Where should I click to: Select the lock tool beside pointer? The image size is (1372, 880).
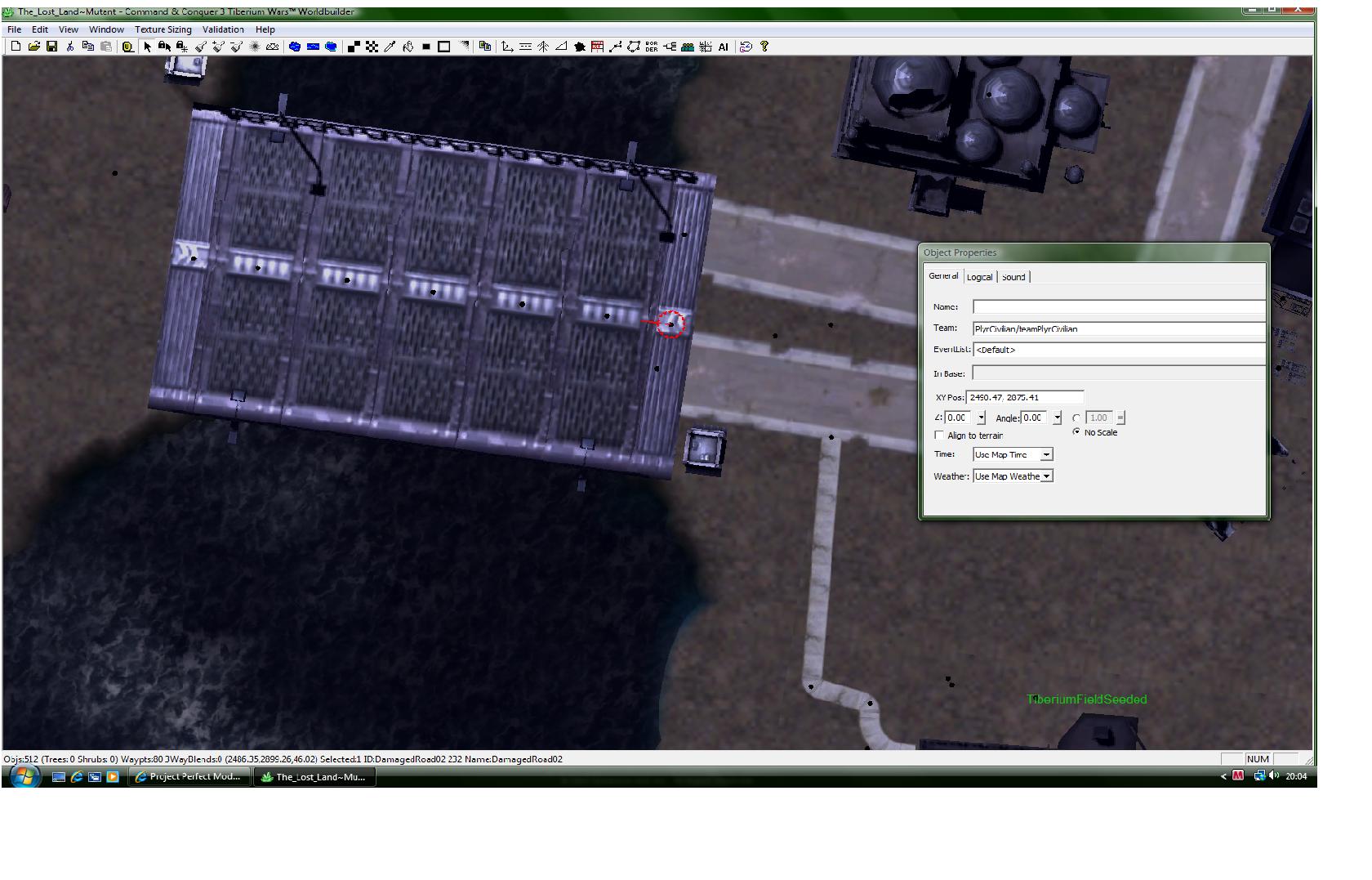pos(164,47)
